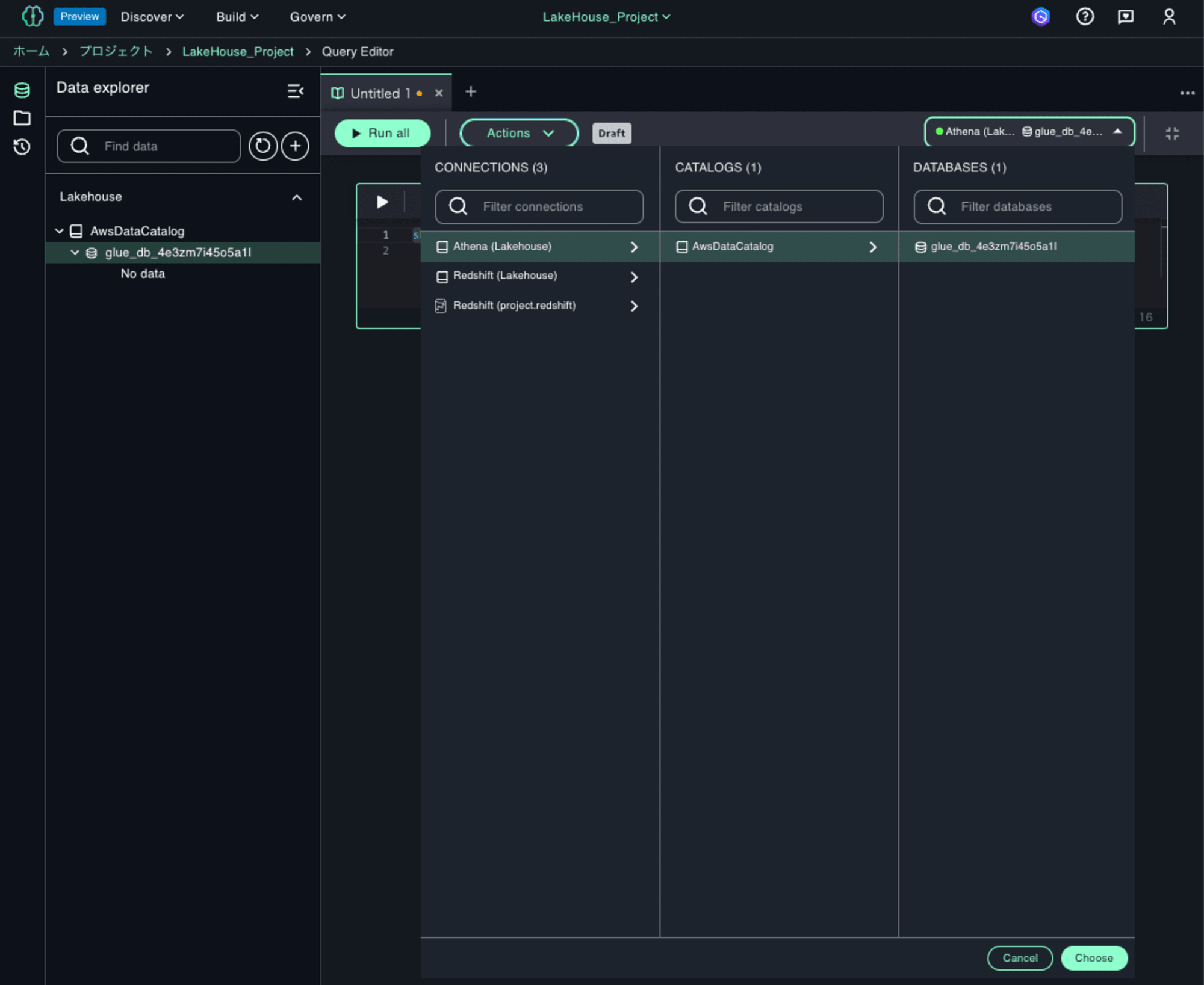Go to プロジェクト breadcrumb link
Image resolution: width=1204 pixels, height=985 pixels.
click(x=116, y=51)
